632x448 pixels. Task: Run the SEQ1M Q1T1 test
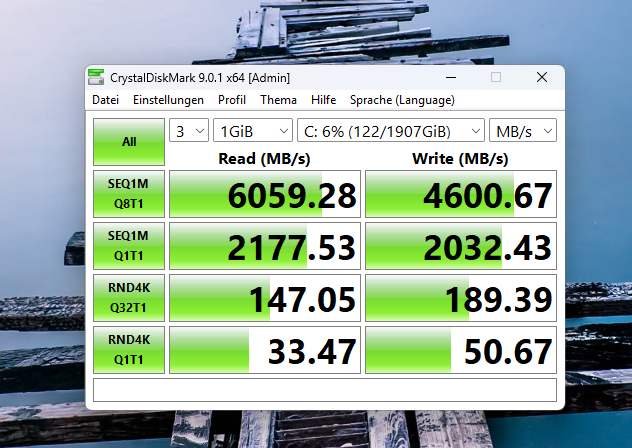coord(129,246)
